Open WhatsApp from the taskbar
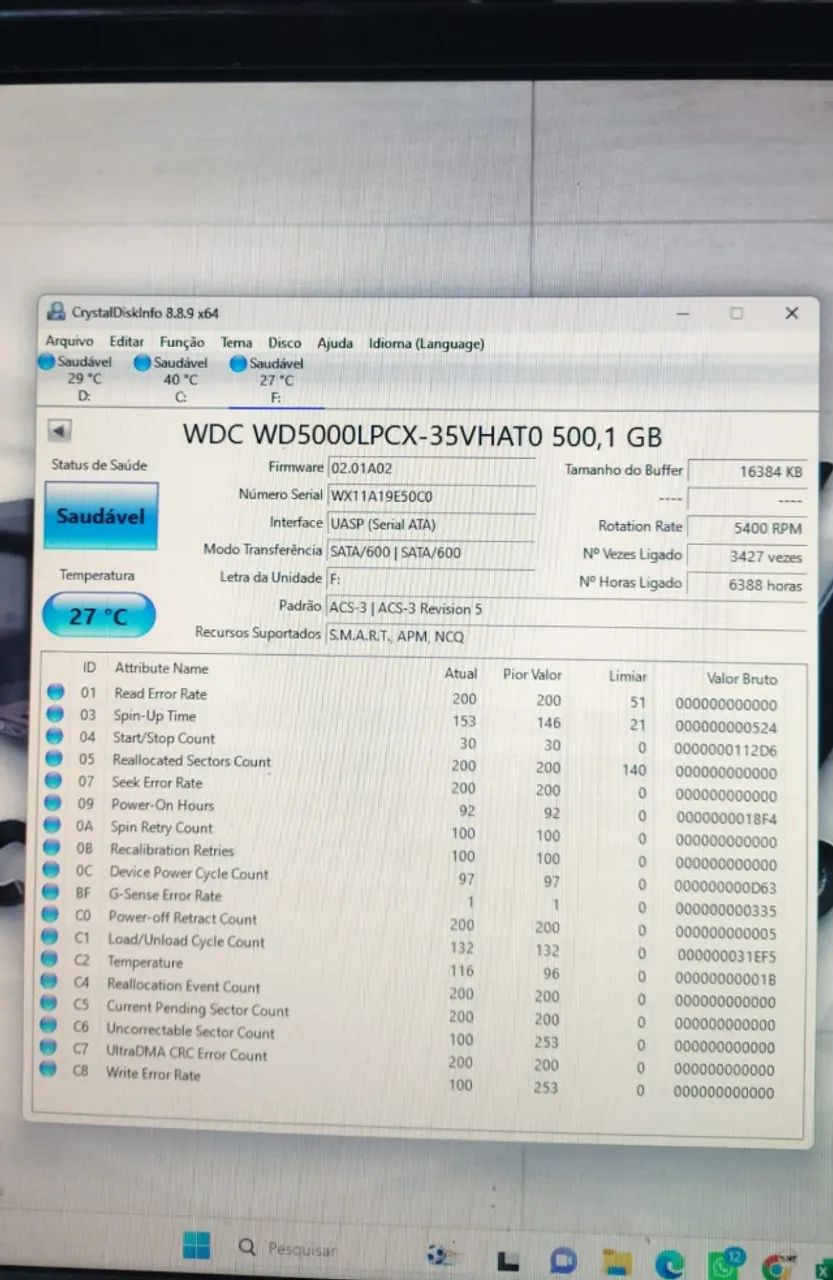The image size is (833, 1280). [x=723, y=1265]
